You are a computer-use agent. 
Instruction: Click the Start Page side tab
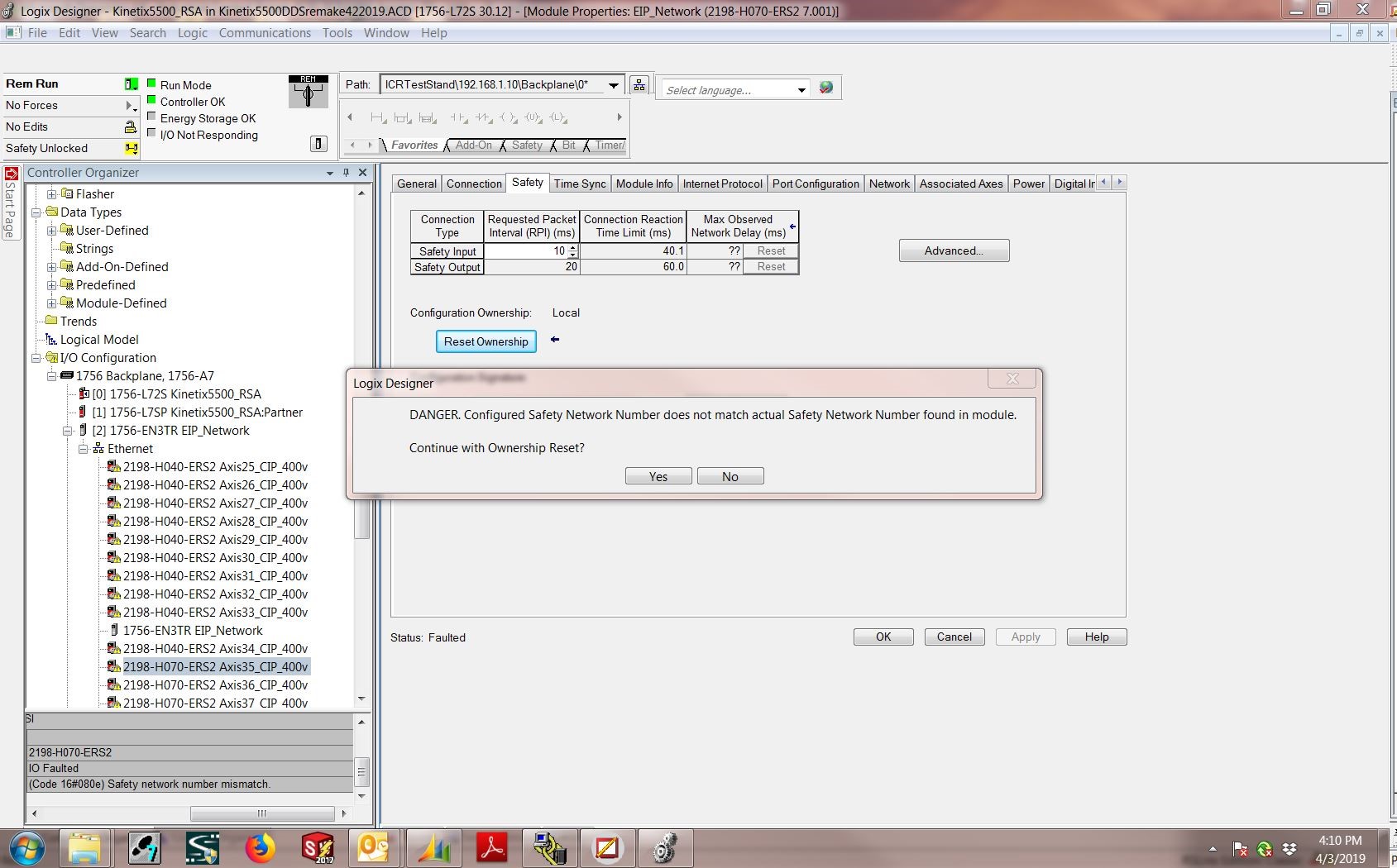[x=11, y=203]
